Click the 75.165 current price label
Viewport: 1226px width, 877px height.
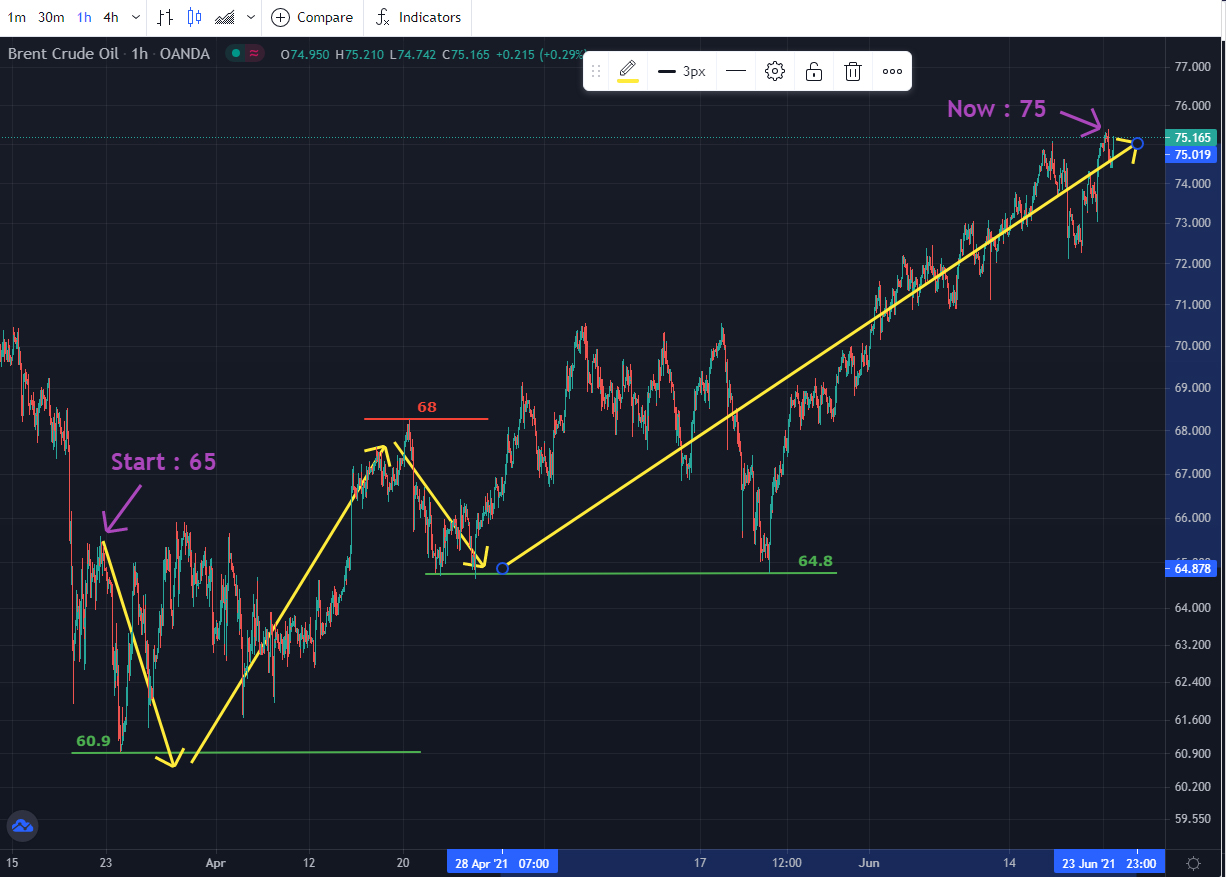click(x=1193, y=138)
